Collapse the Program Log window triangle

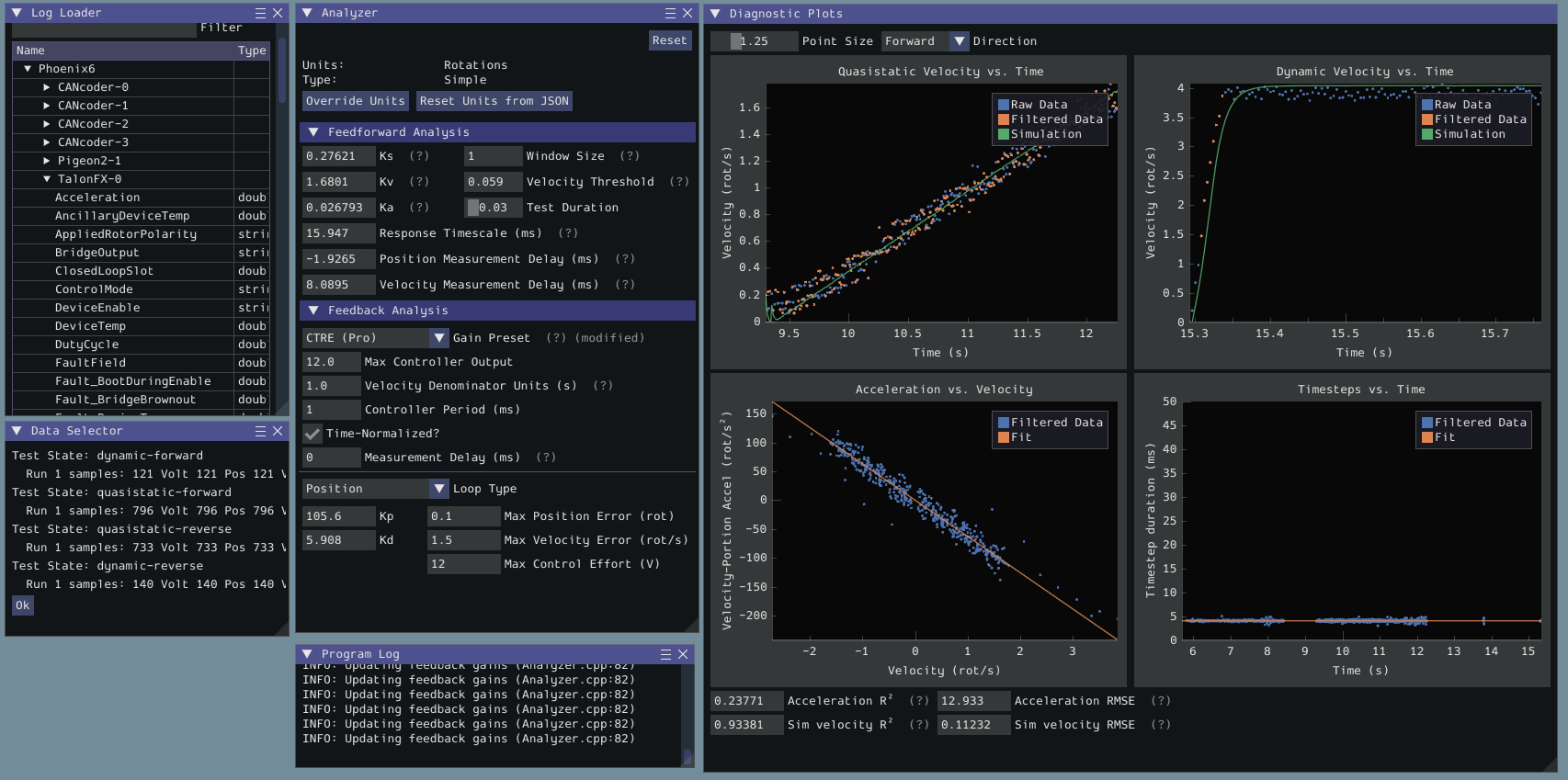[x=307, y=654]
